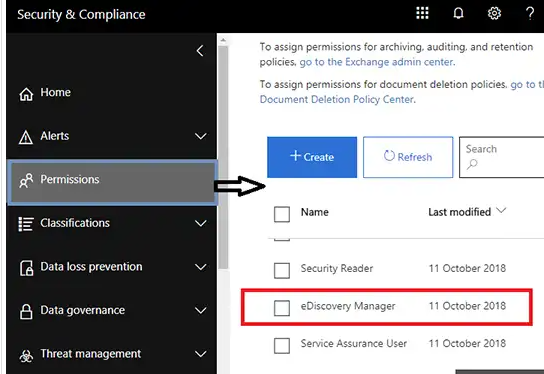This screenshot has height=374, width=544.
Task: Select Permissions in sidebar
Action: (112, 182)
